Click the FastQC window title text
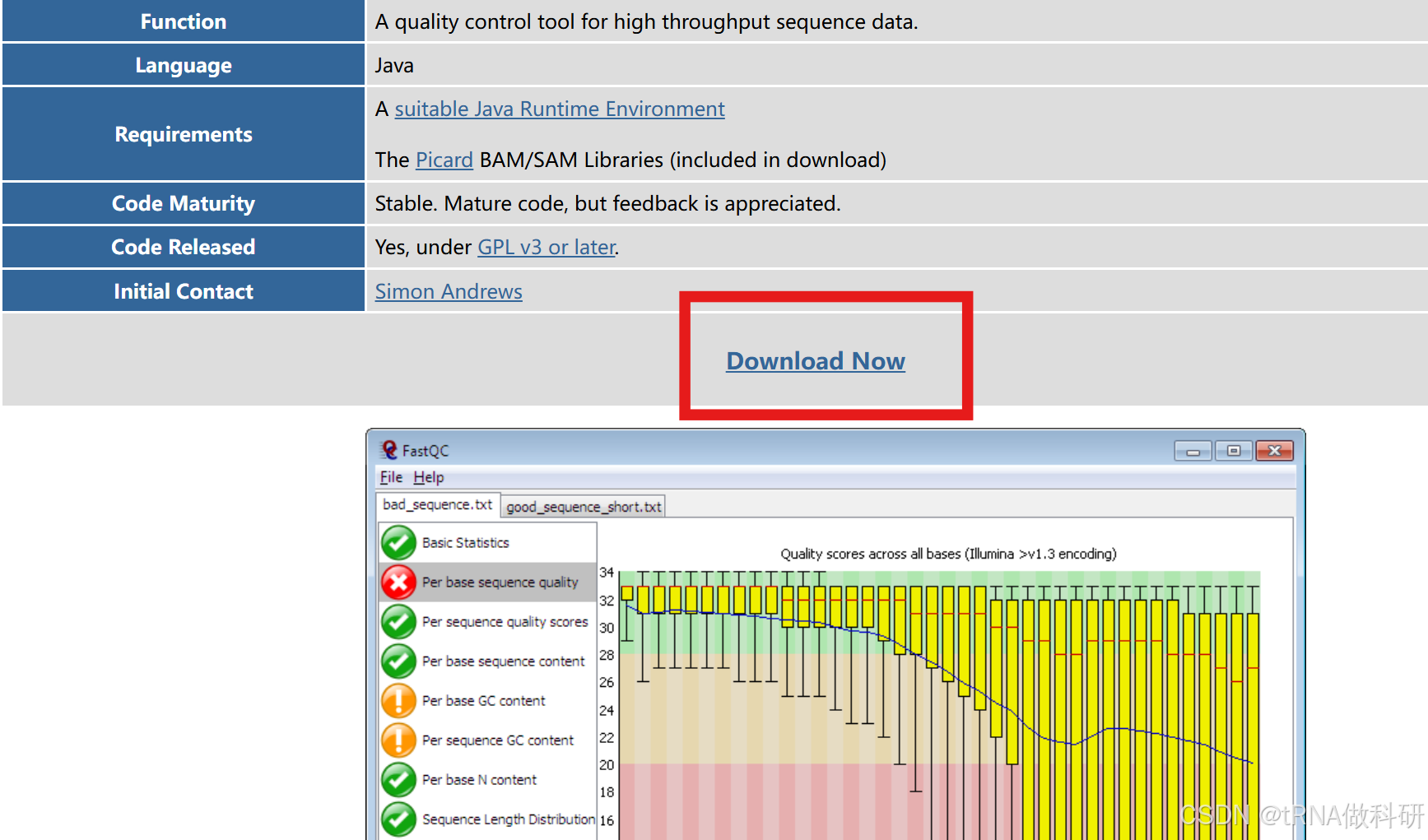The image size is (1428, 840). (426, 451)
